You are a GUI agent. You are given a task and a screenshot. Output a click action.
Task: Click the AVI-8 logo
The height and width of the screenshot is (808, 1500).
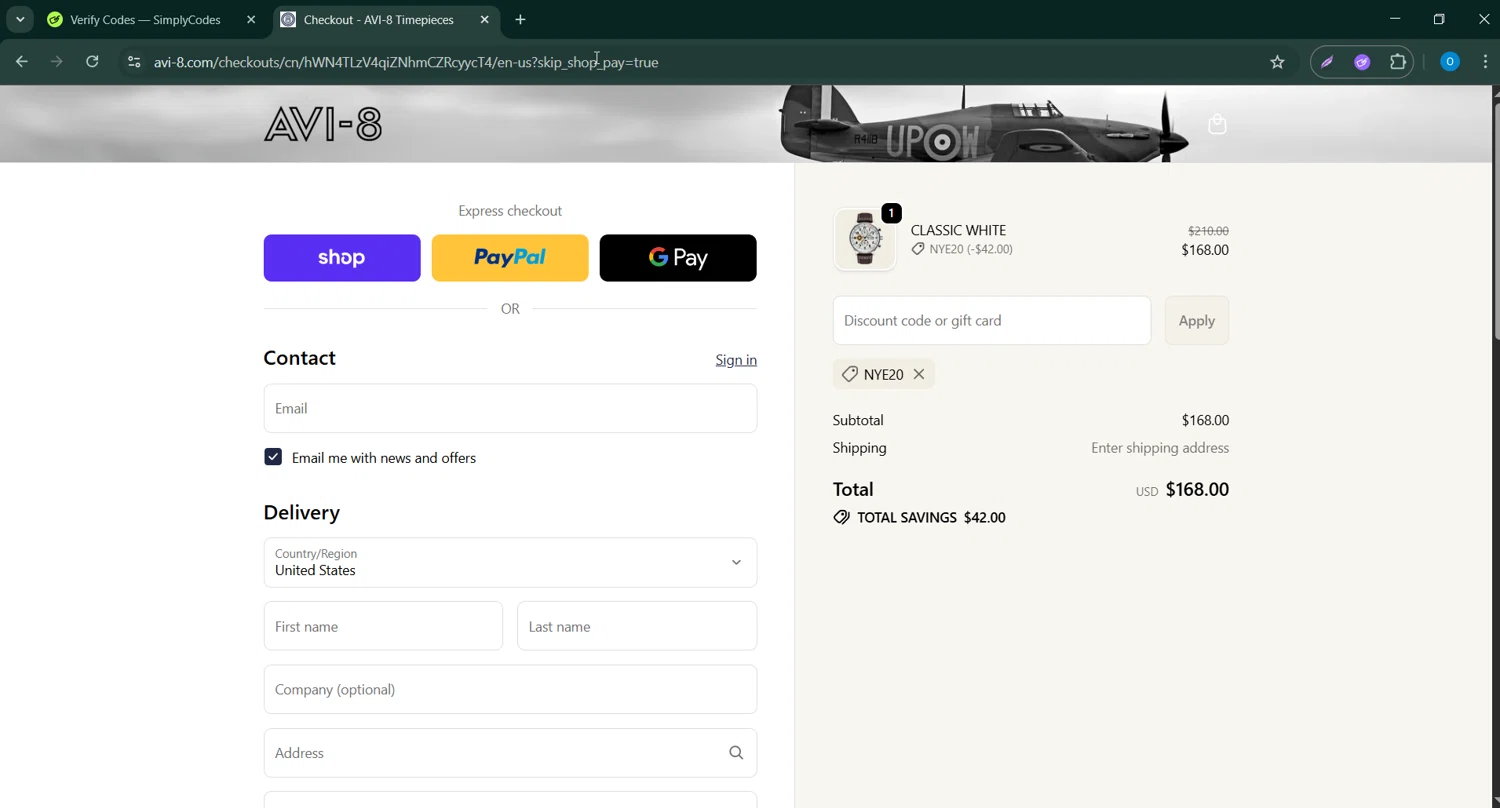[323, 125]
